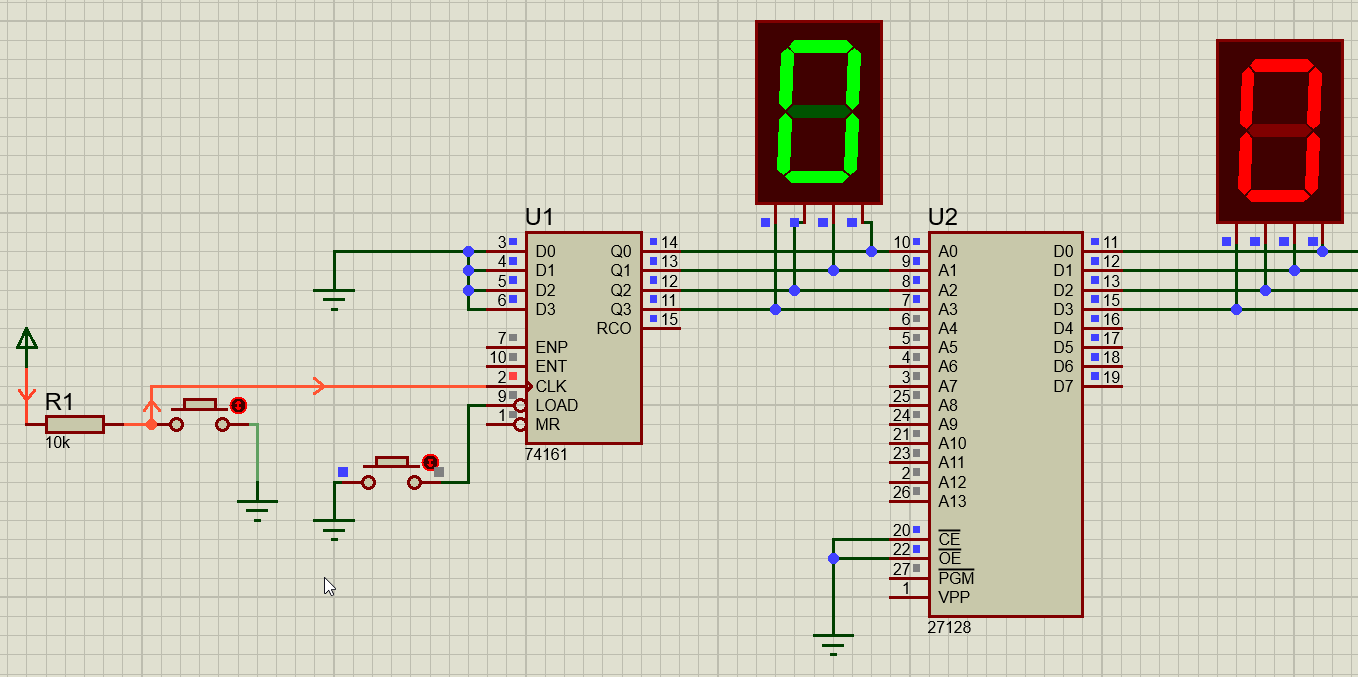
Task: Toggle red latch dot on upper push button
Action: coord(238,405)
